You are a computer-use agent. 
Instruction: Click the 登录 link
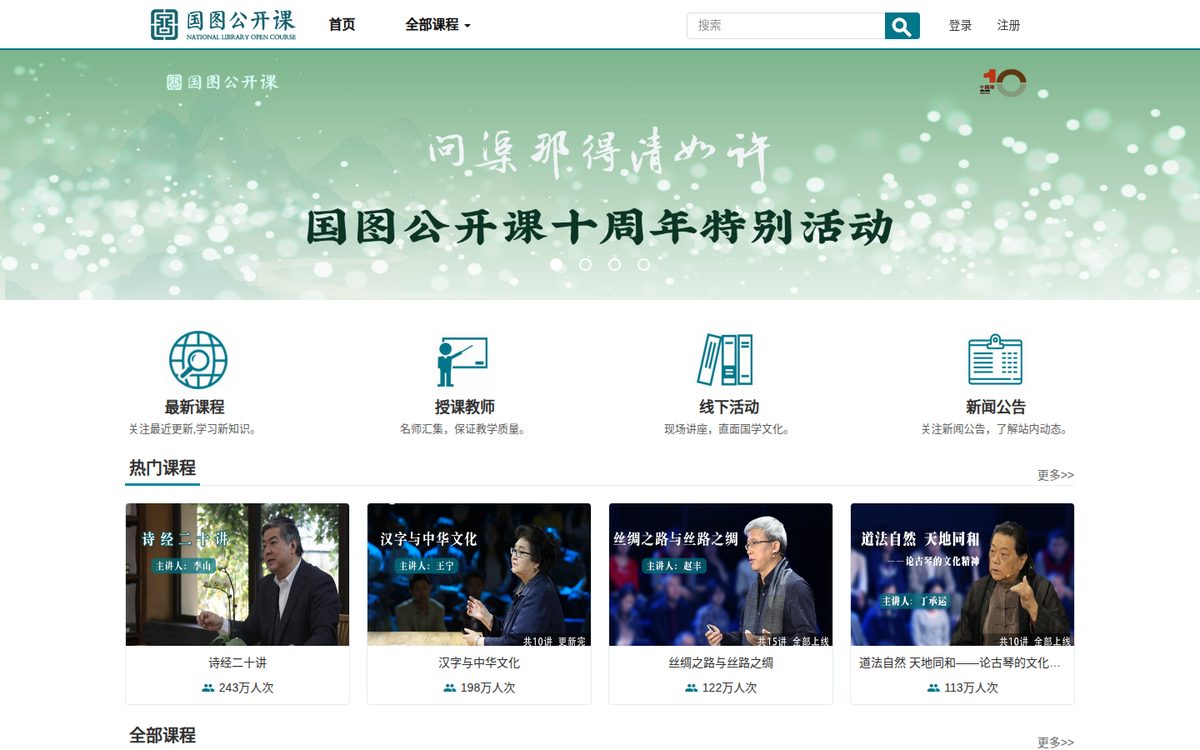[960, 26]
